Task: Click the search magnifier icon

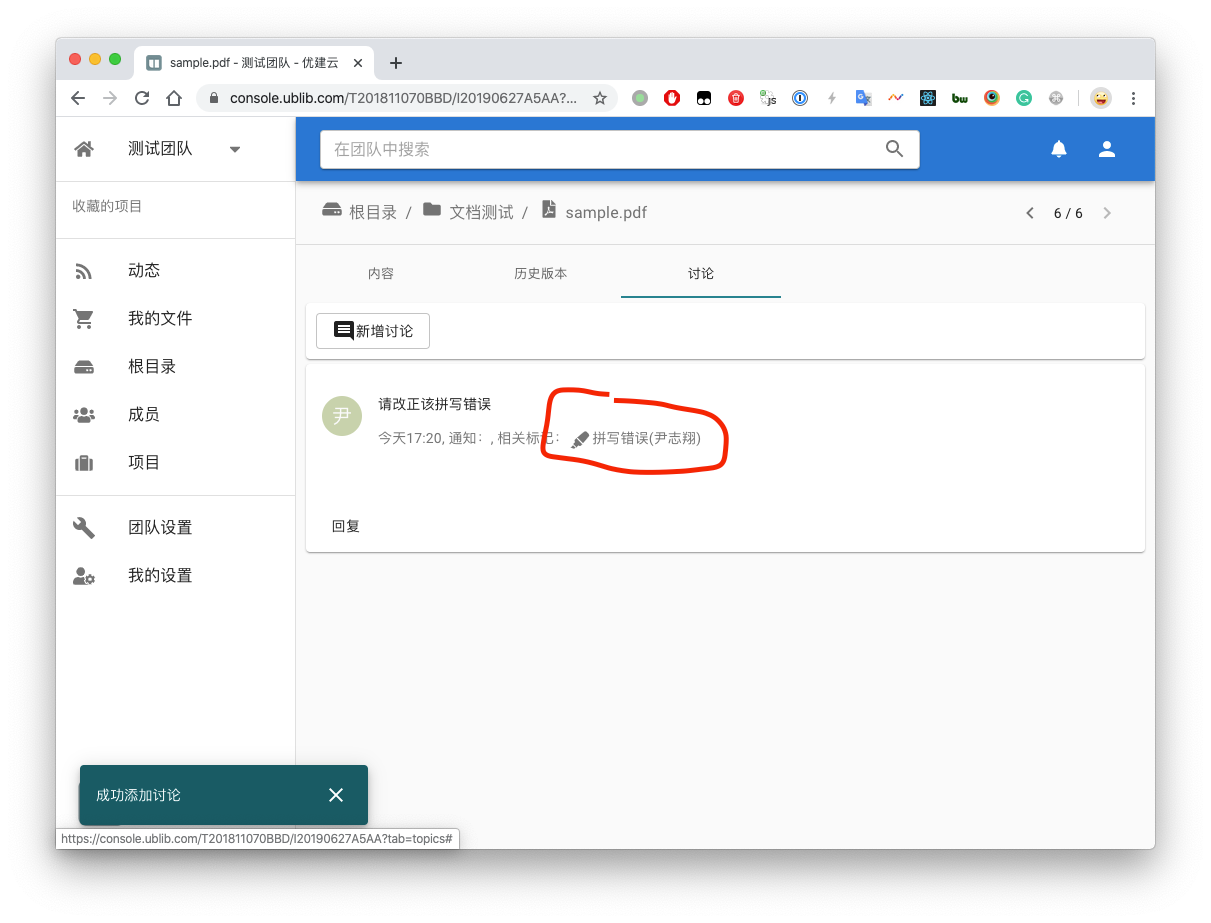Action: coord(894,149)
